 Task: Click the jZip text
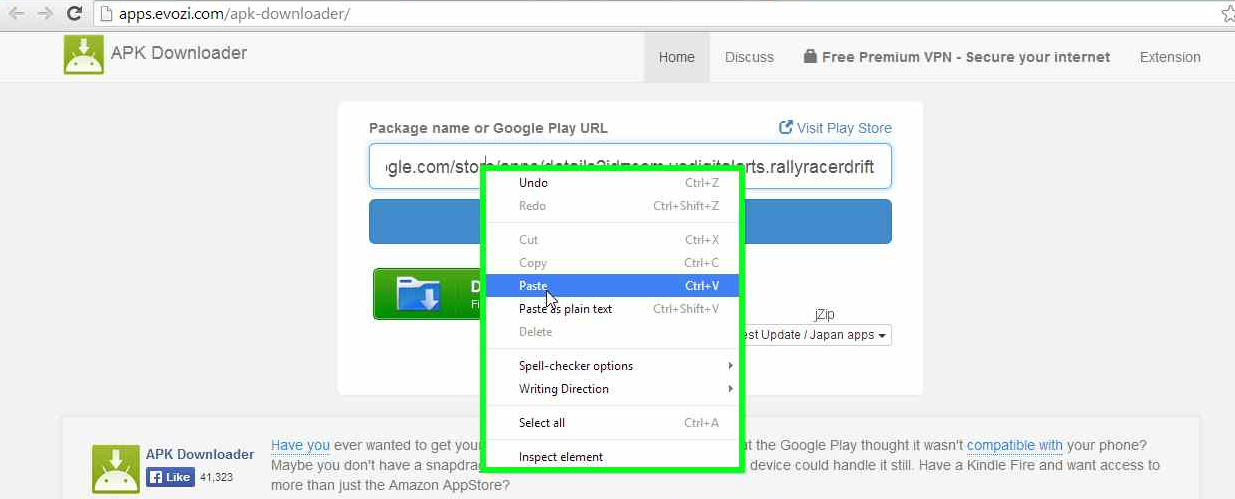tap(825, 314)
